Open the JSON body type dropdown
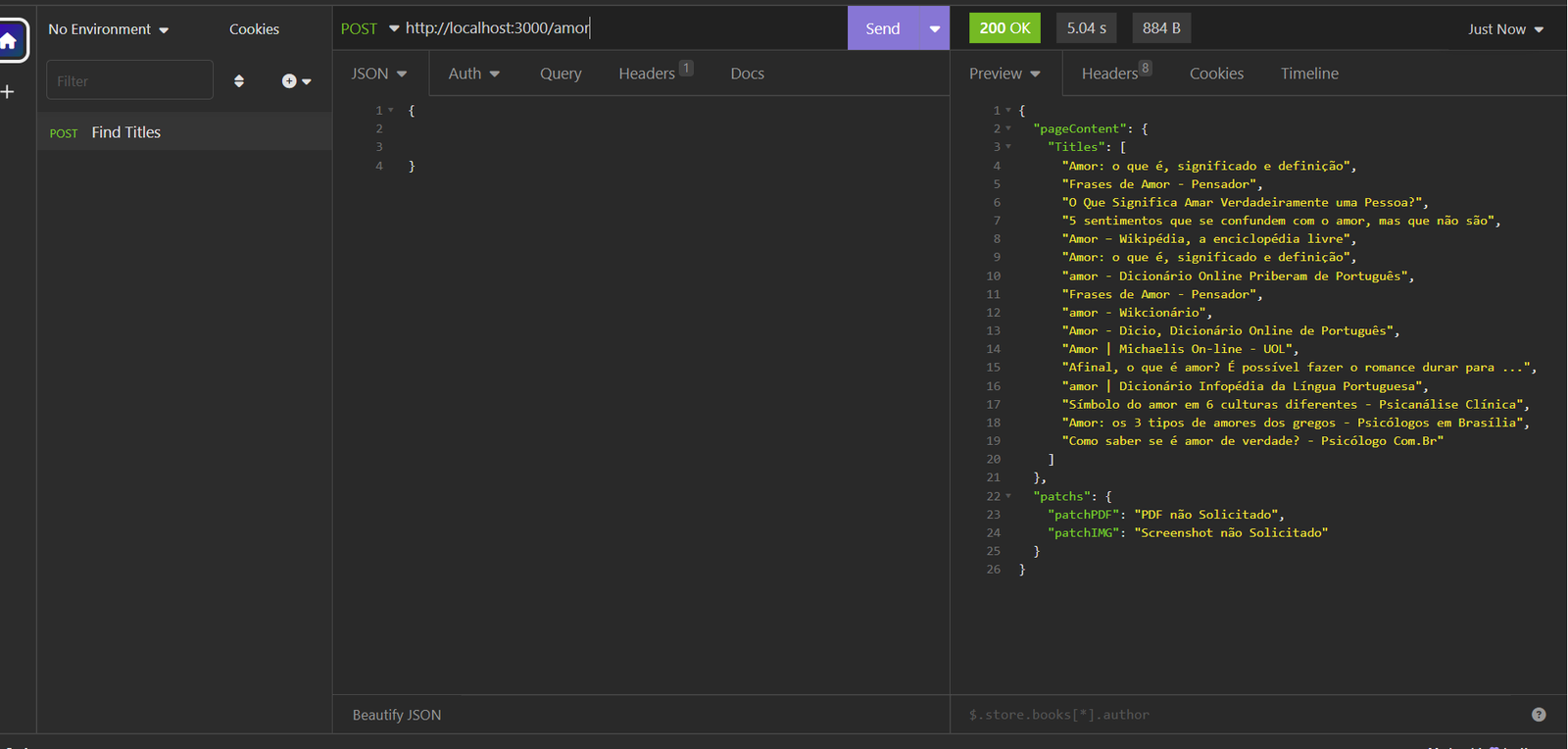The image size is (1568, 749). click(378, 74)
